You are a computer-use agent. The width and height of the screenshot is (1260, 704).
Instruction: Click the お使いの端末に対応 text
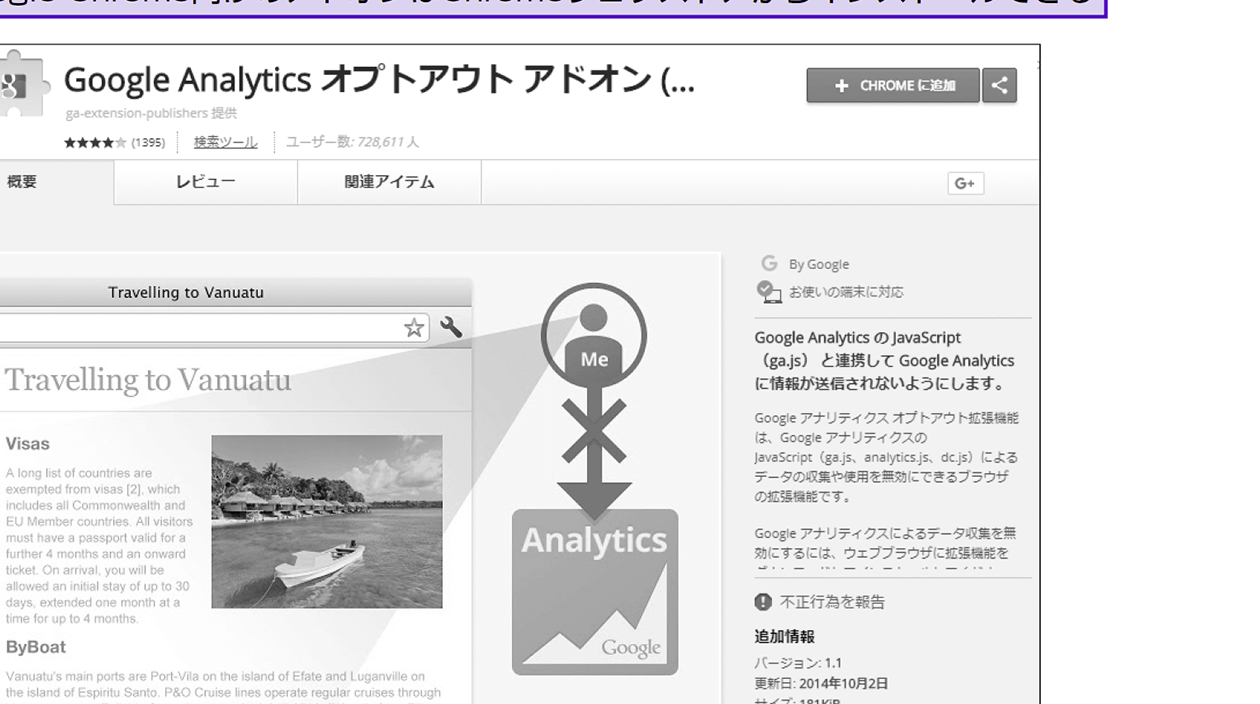[x=846, y=292]
